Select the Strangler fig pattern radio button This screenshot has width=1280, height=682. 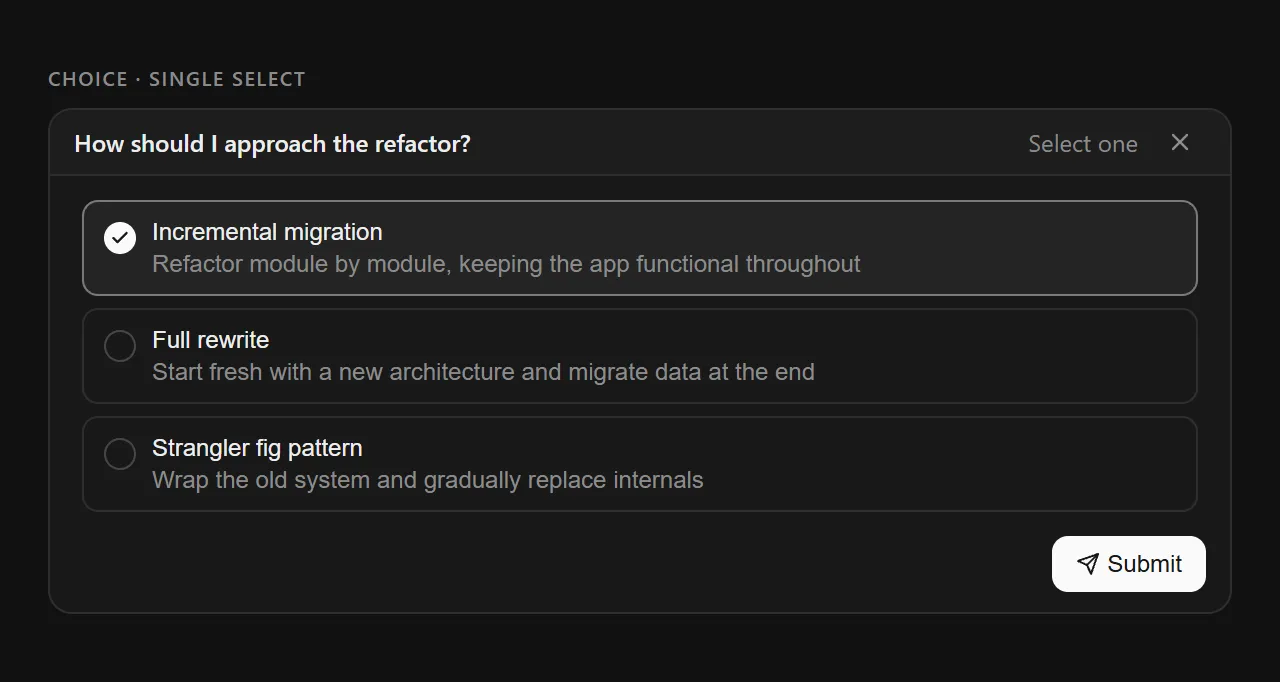coord(120,454)
